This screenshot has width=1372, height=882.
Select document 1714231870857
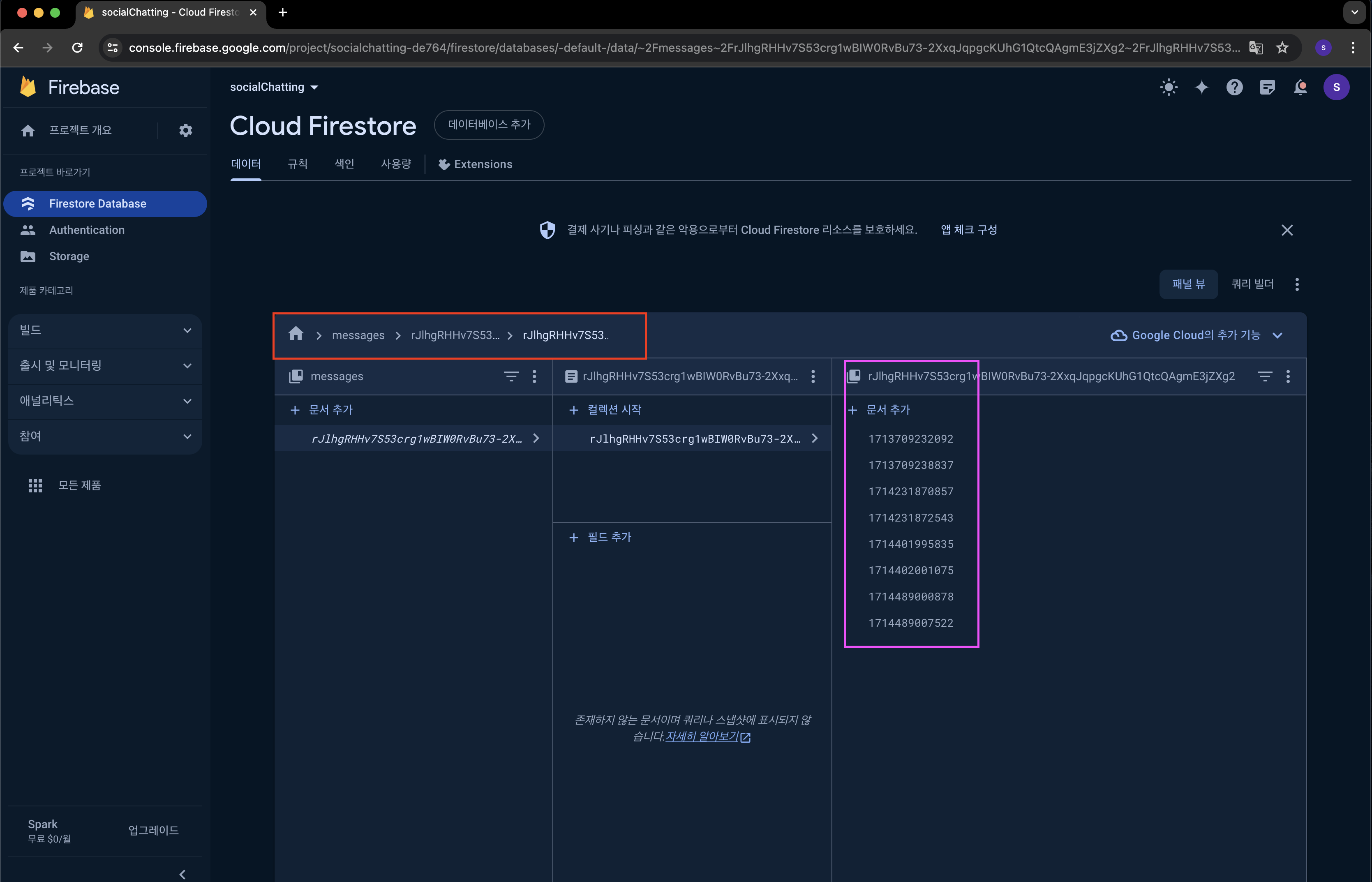[x=910, y=492]
